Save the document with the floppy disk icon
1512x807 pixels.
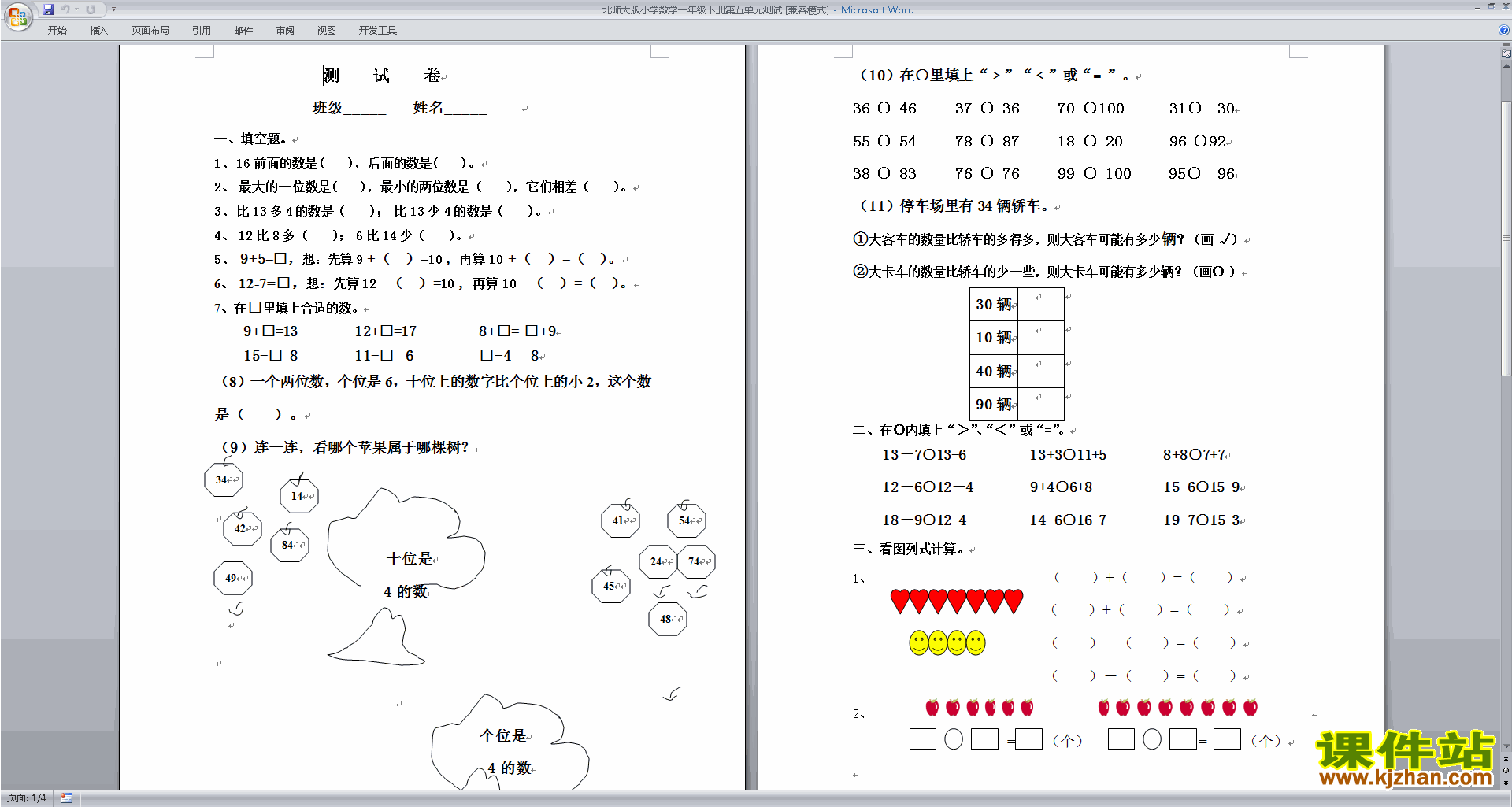(x=48, y=9)
